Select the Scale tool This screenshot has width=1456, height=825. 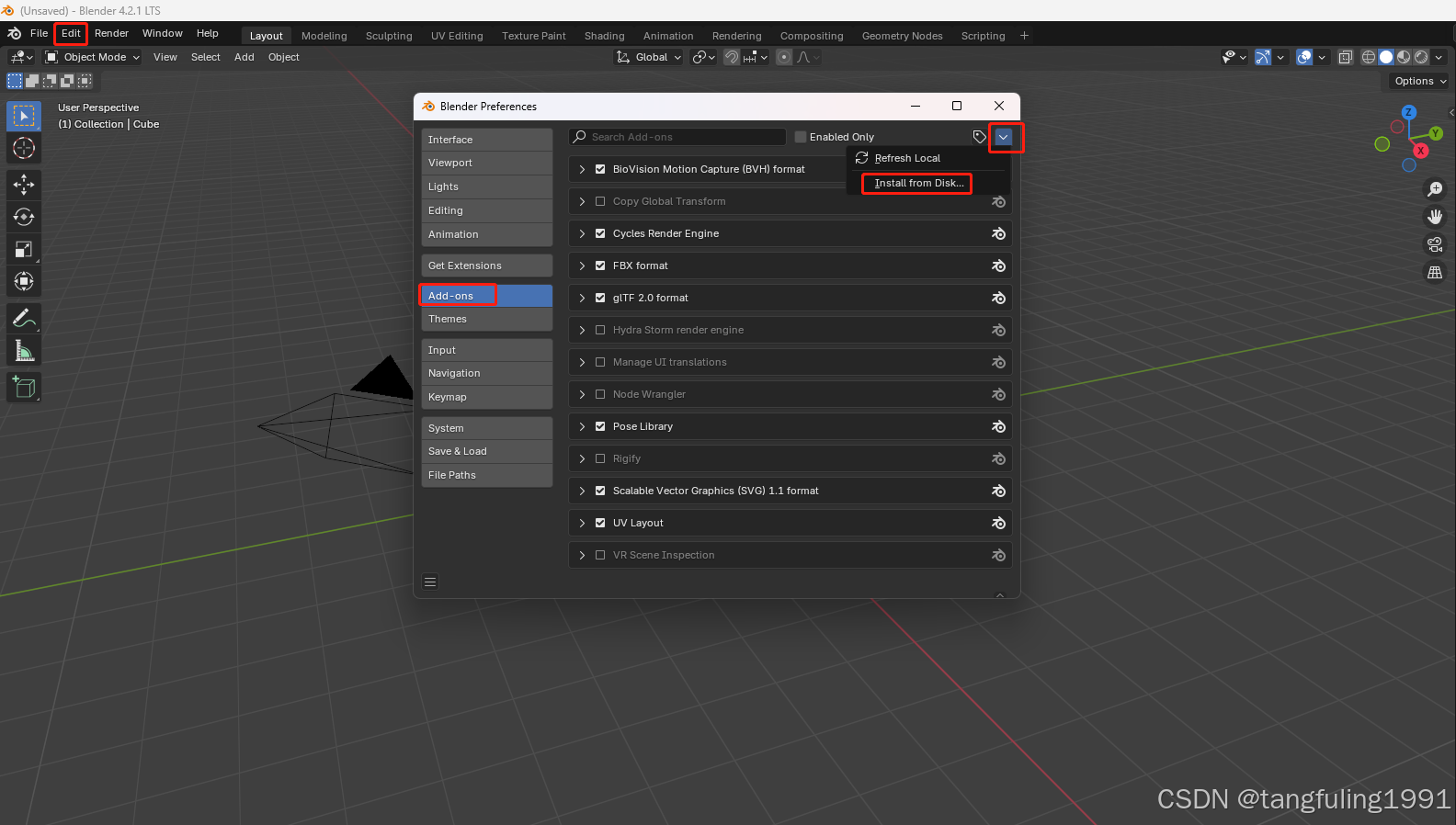tap(24, 249)
